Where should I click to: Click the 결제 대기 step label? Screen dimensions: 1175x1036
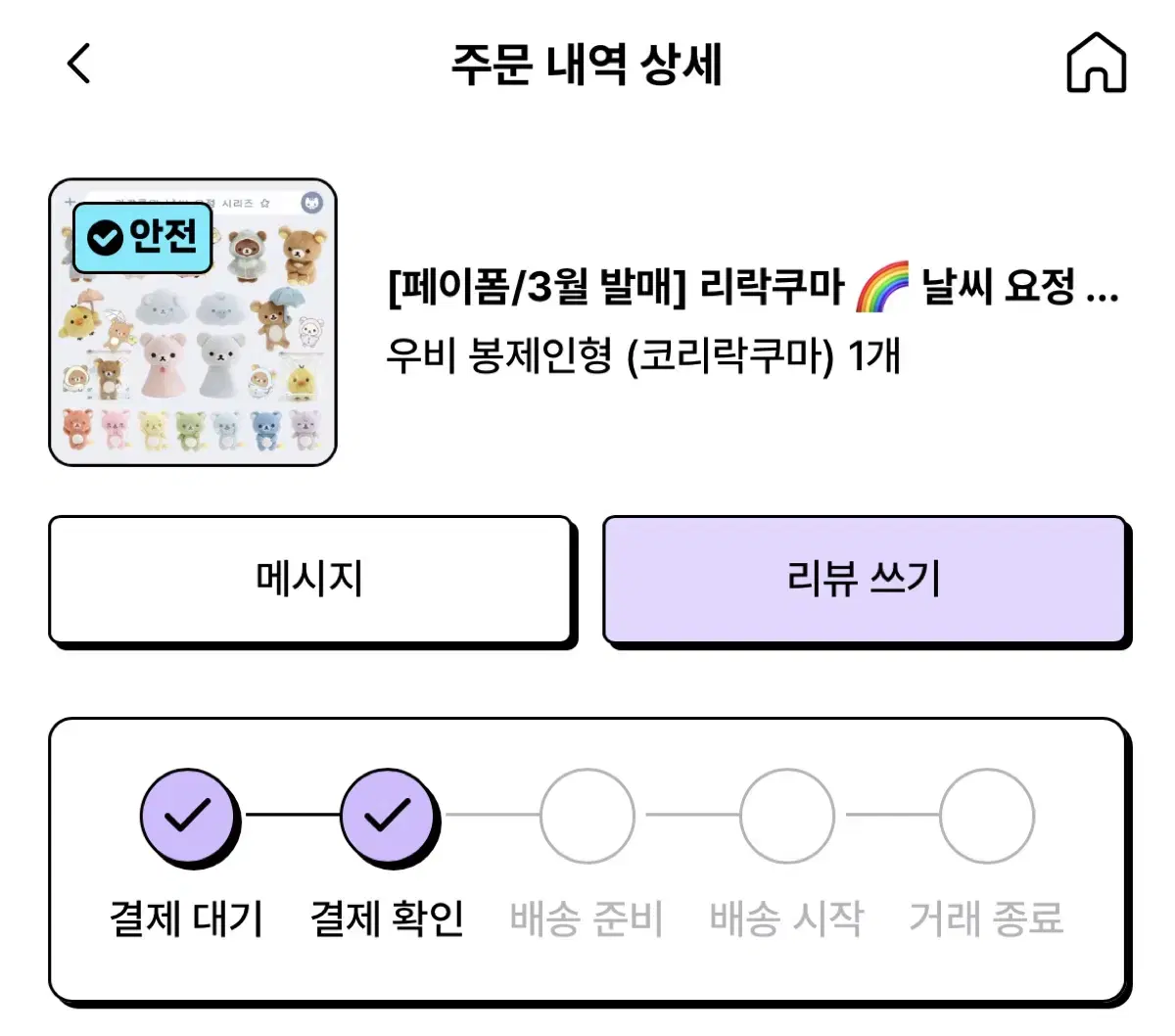pyautogui.click(x=187, y=919)
